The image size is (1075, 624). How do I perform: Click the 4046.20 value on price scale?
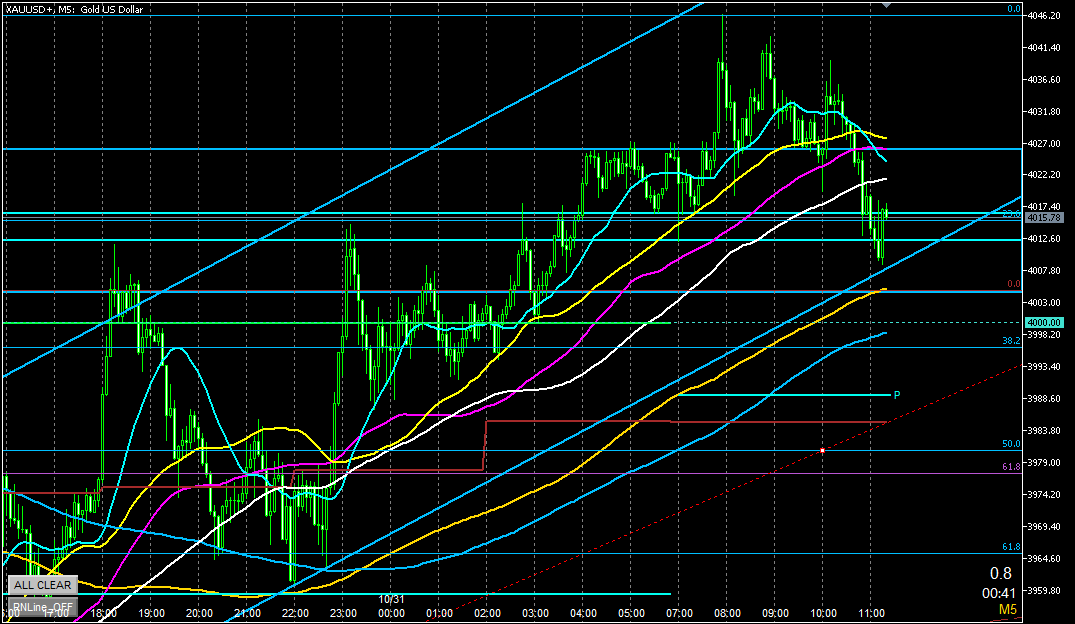coord(1045,16)
